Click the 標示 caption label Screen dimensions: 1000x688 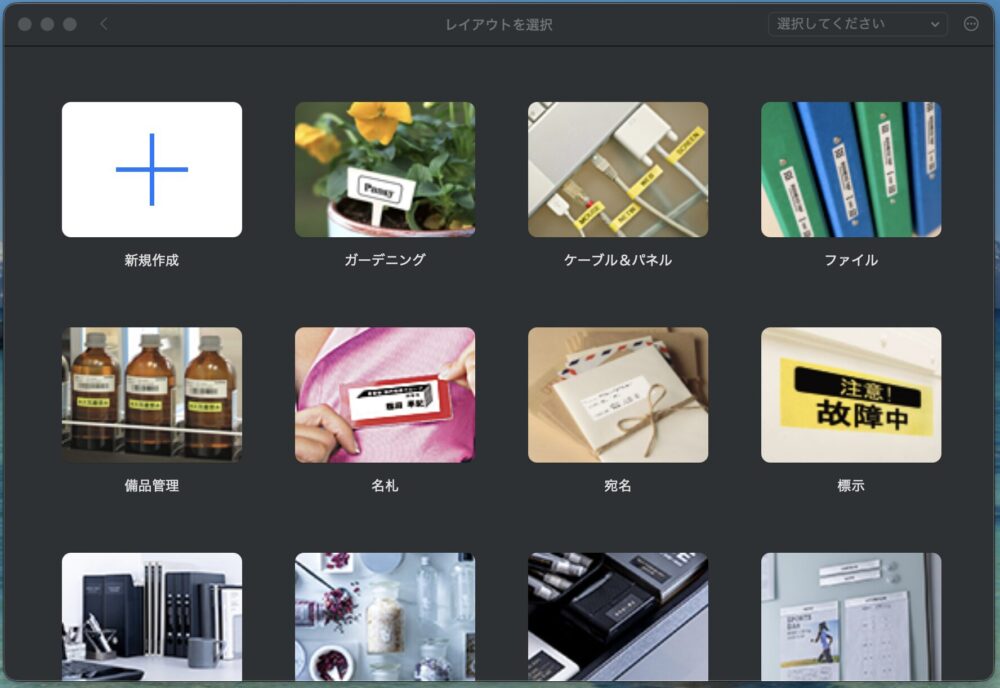[851, 486]
